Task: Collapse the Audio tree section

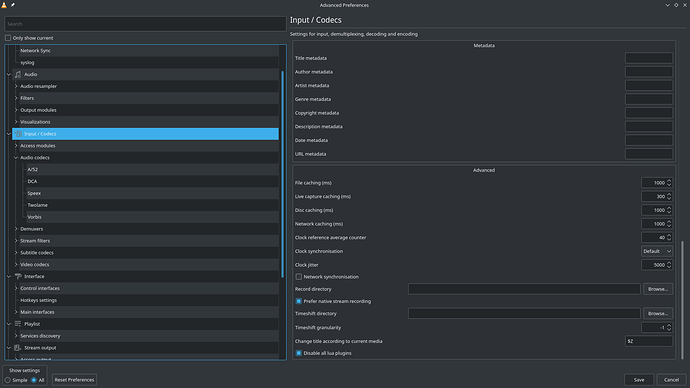Action: tap(9, 74)
